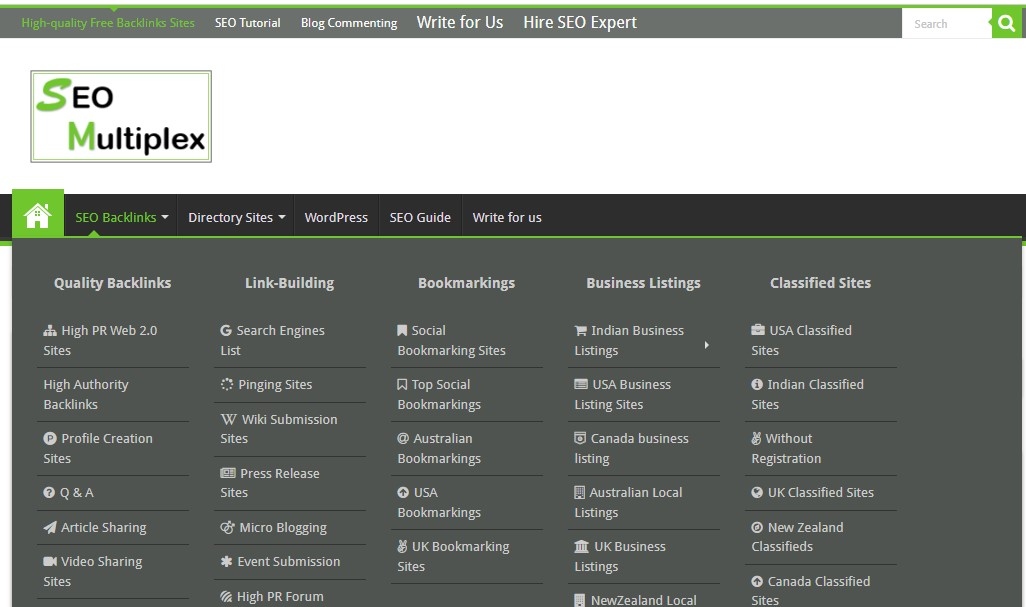
Task: Open High-quality Free Backlinks Sites top link
Action: click(108, 23)
